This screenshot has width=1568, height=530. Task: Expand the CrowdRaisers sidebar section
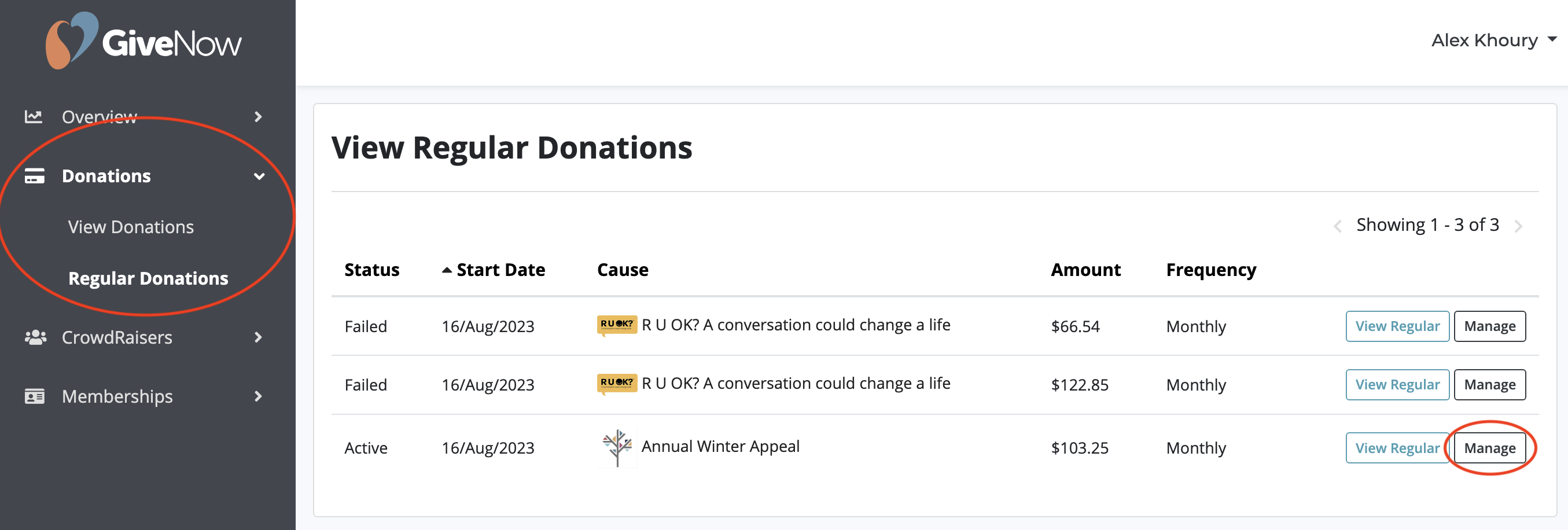[259, 337]
